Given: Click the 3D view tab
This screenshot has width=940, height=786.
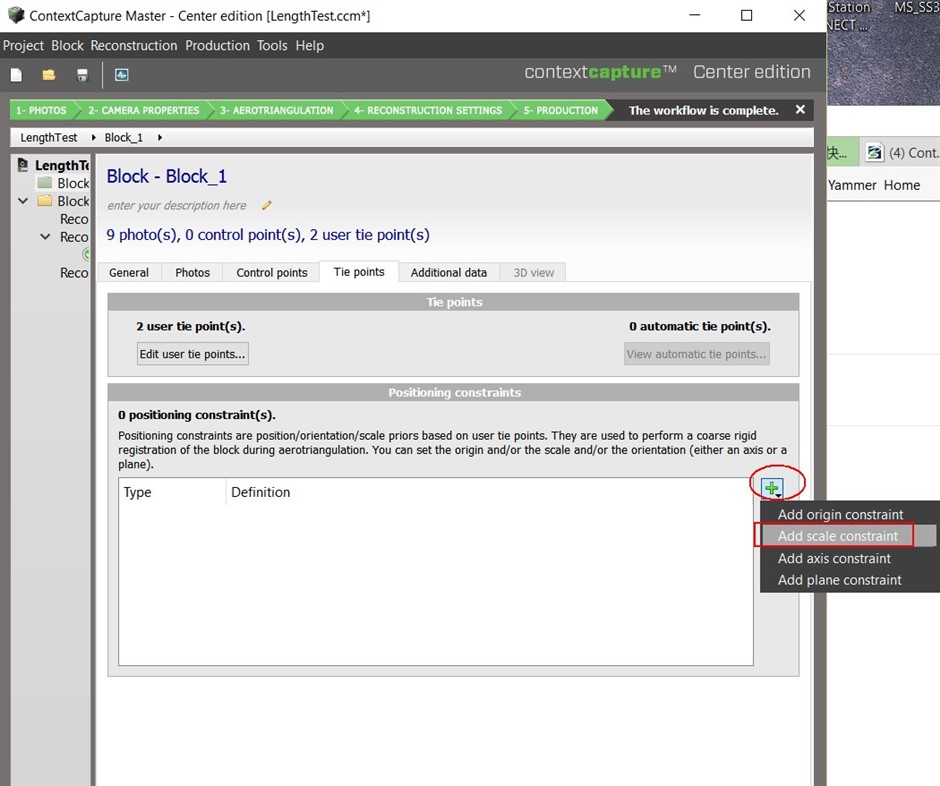Looking at the screenshot, I should [x=534, y=273].
